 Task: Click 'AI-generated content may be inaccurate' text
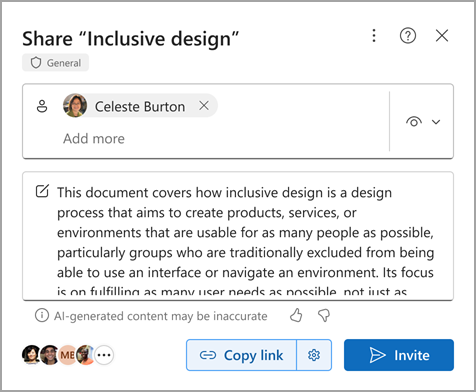[161, 316]
